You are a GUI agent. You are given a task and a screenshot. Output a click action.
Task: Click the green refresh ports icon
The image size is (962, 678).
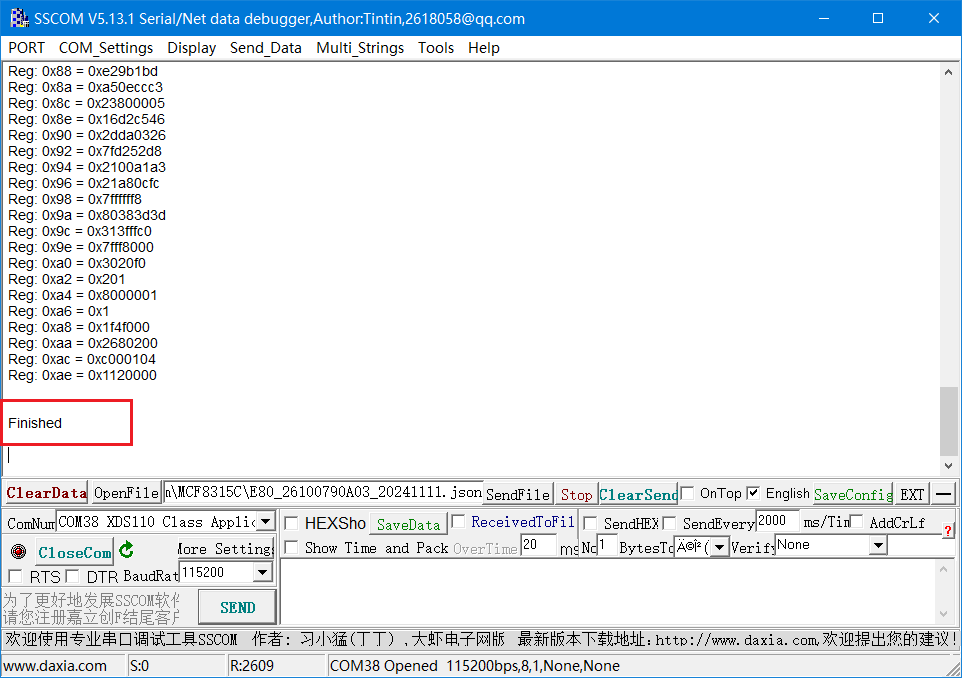[x=126, y=550]
